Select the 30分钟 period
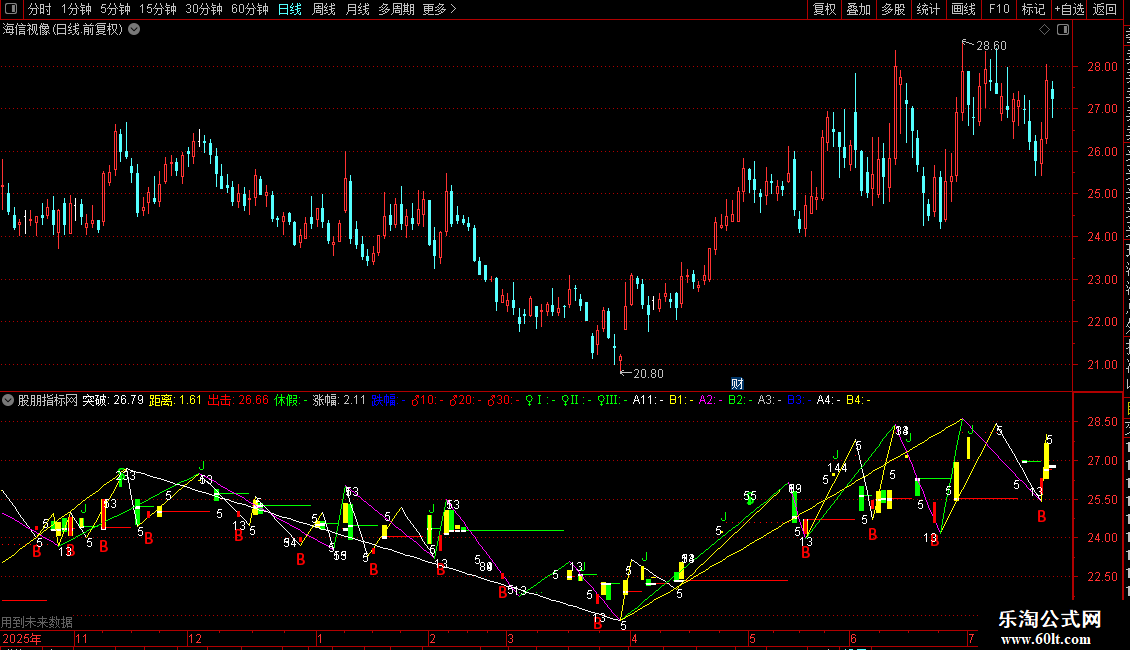Viewport: 1130px width, 650px height. tap(204, 9)
